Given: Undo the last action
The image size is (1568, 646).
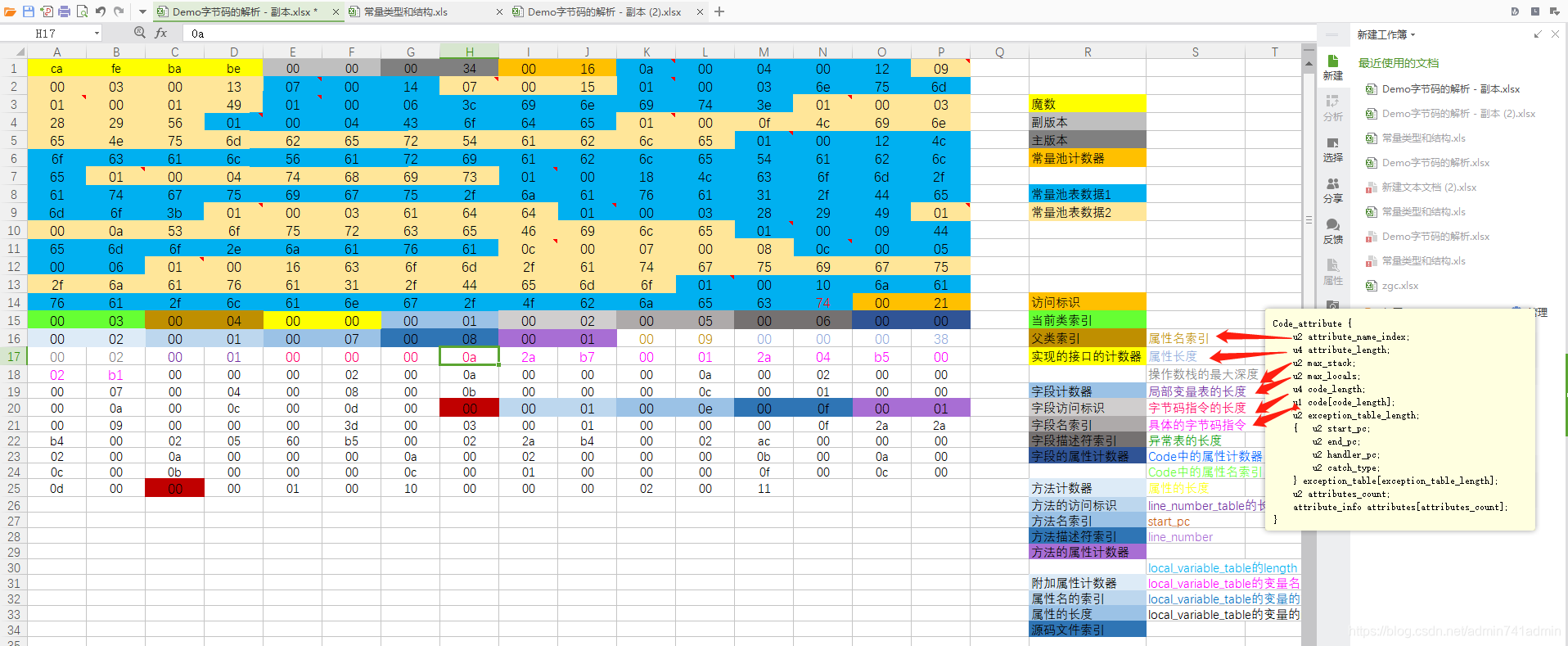Looking at the screenshot, I should pyautogui.click(x=100, y=11).
